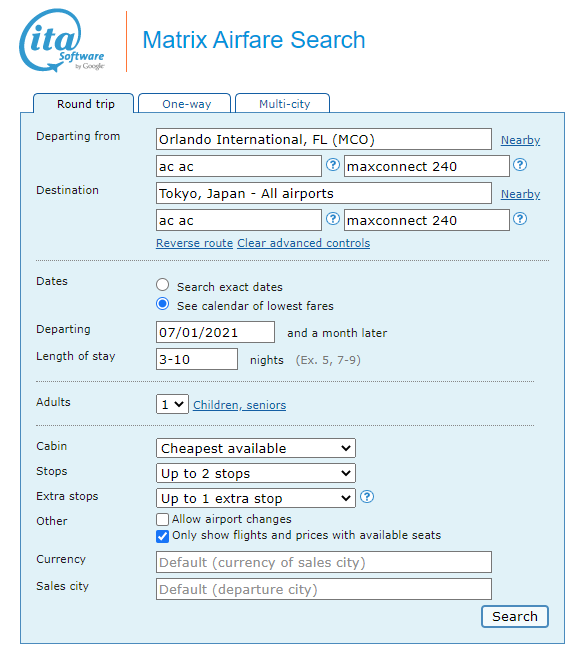Open help icon beside departure maxconnect field
Screen dimensions: 571x667
coord(520,165)
